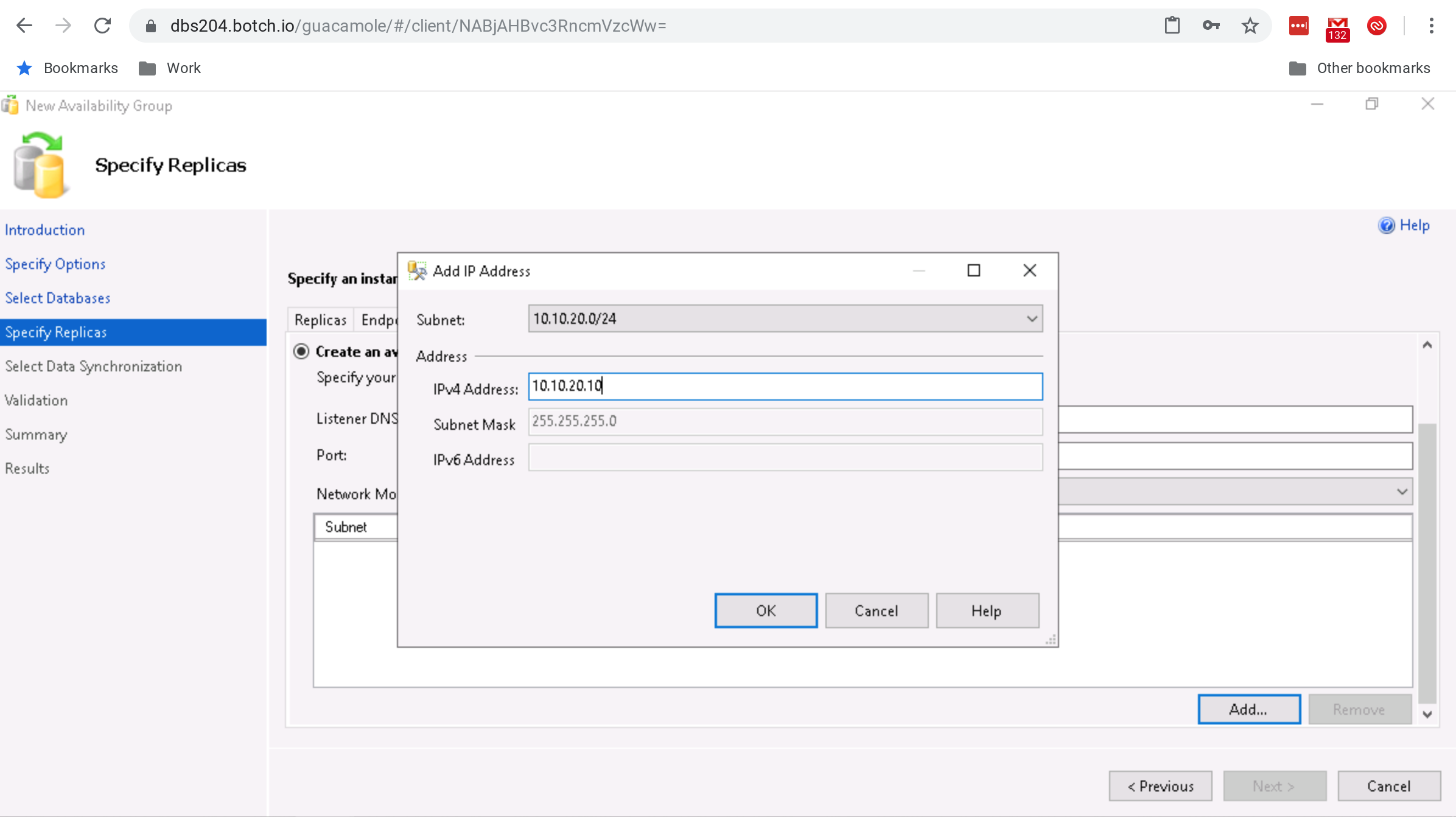Select the Help button in dialog
This screenshot has height=817, width=1456.
click(x=986, y=611)
